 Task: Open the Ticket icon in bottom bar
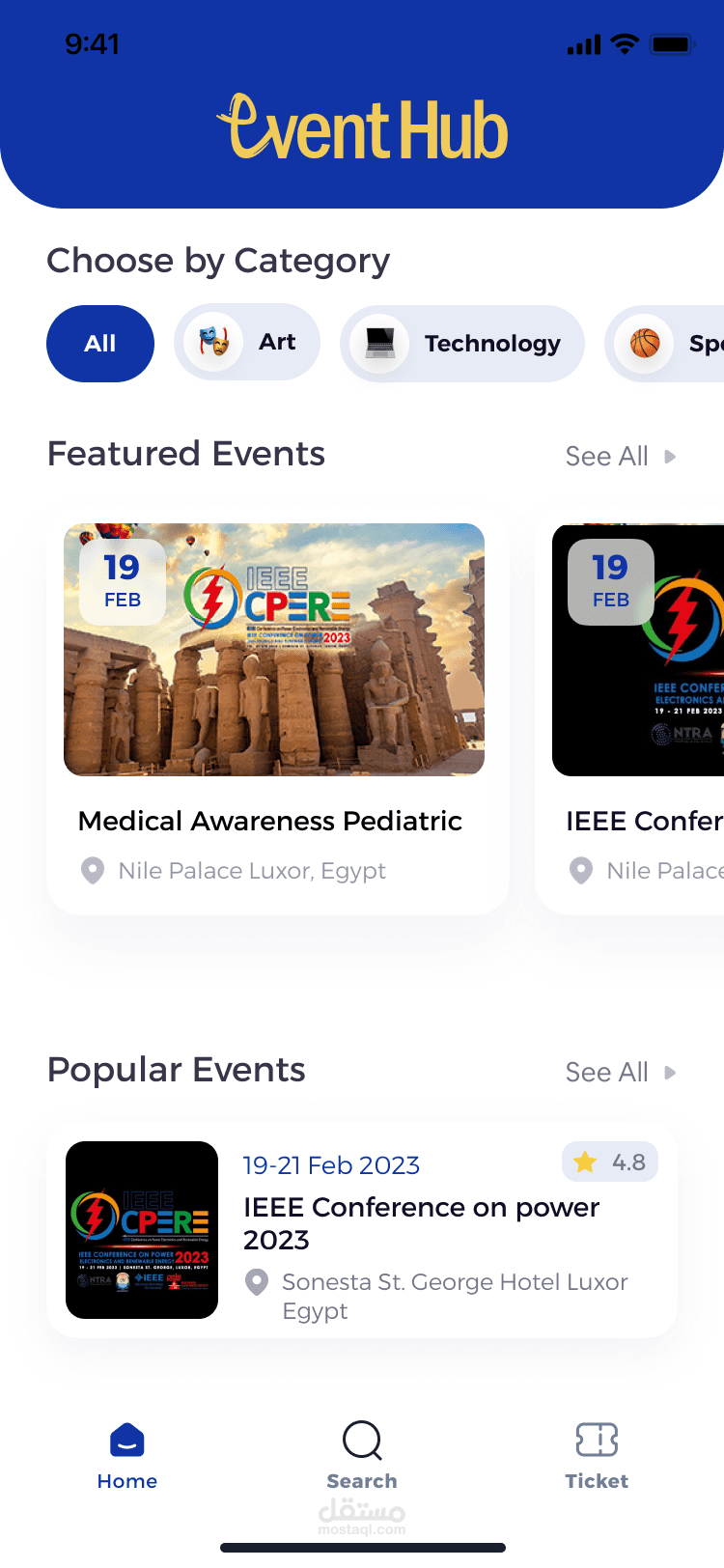click(x=597, y=1440)
